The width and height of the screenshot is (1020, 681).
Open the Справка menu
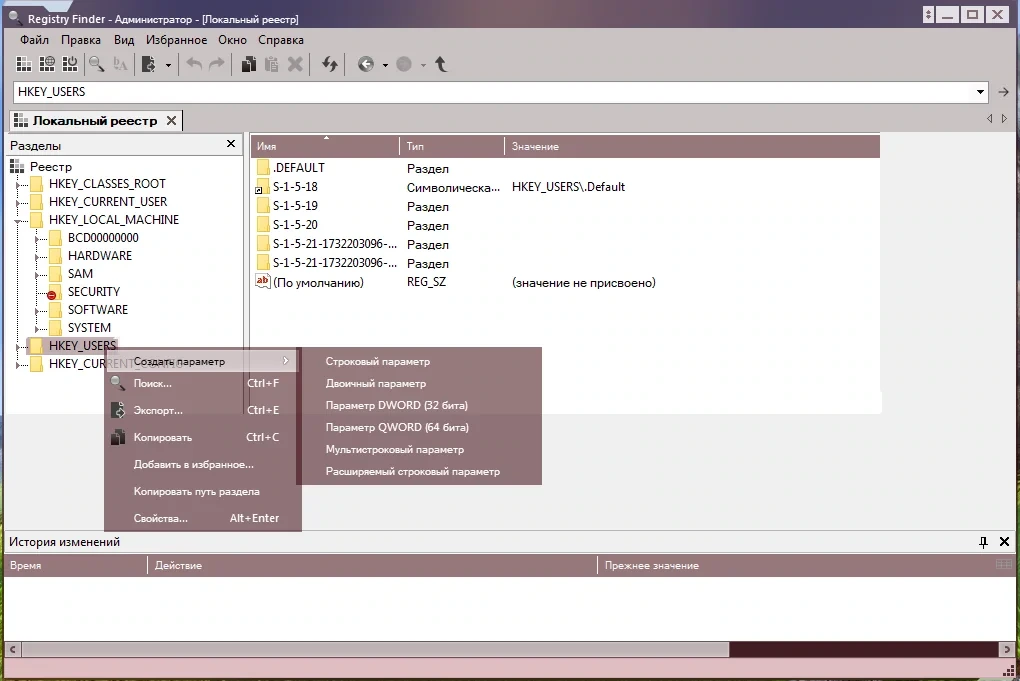[280, 40]
